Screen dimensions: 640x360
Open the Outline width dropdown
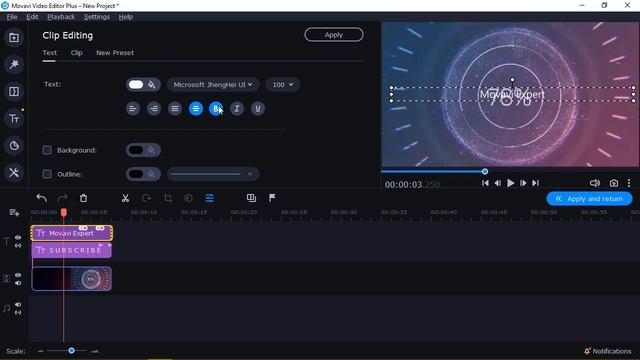click(213, 174)
